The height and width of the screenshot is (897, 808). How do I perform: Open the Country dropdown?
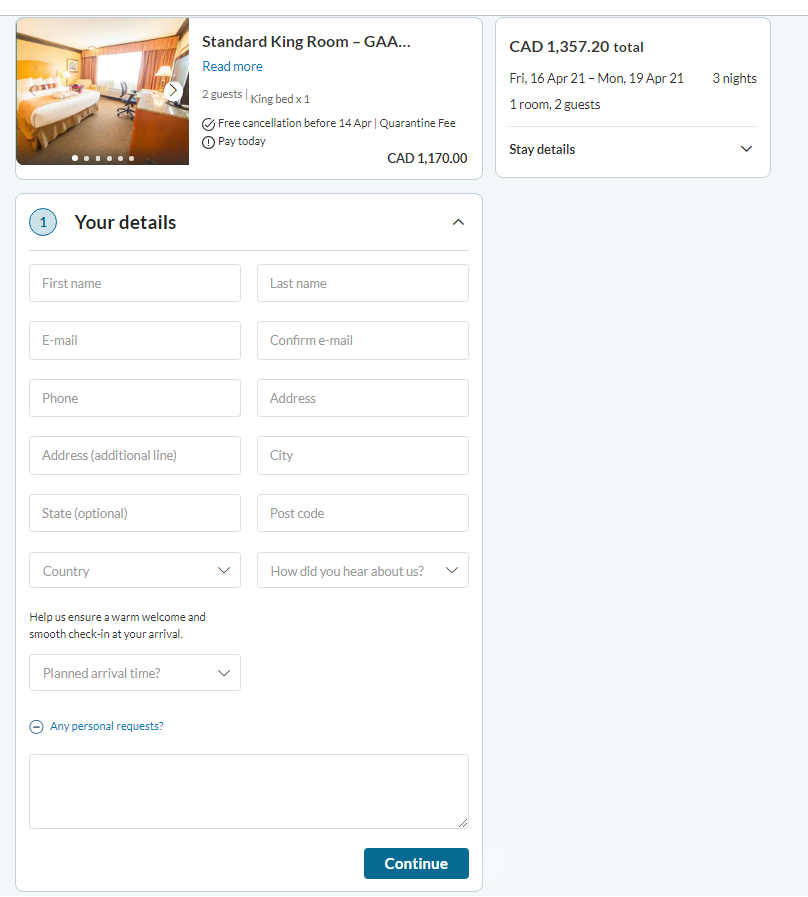(135, 570)
